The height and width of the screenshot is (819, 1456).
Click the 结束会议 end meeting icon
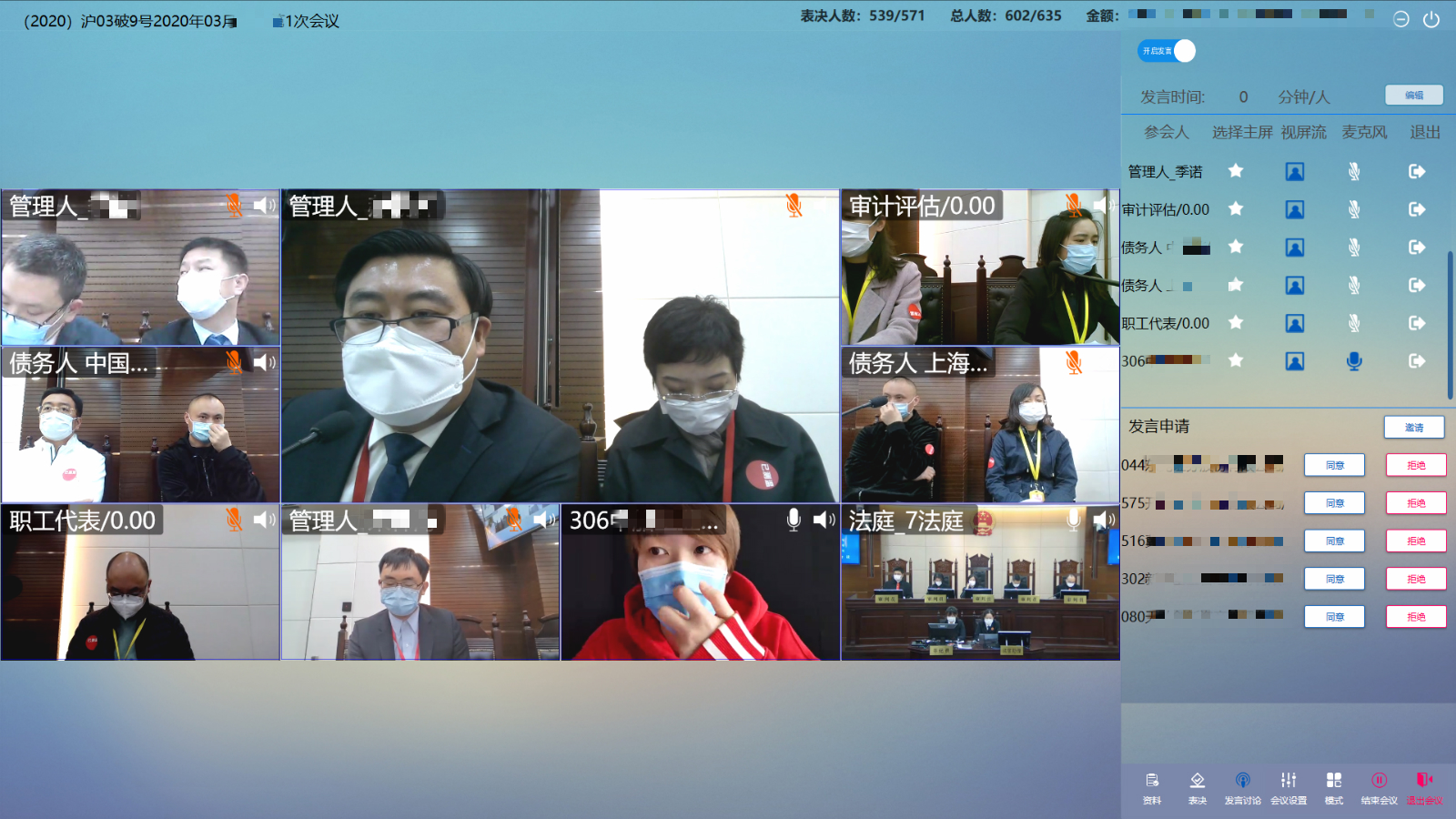coord(1379,786)
